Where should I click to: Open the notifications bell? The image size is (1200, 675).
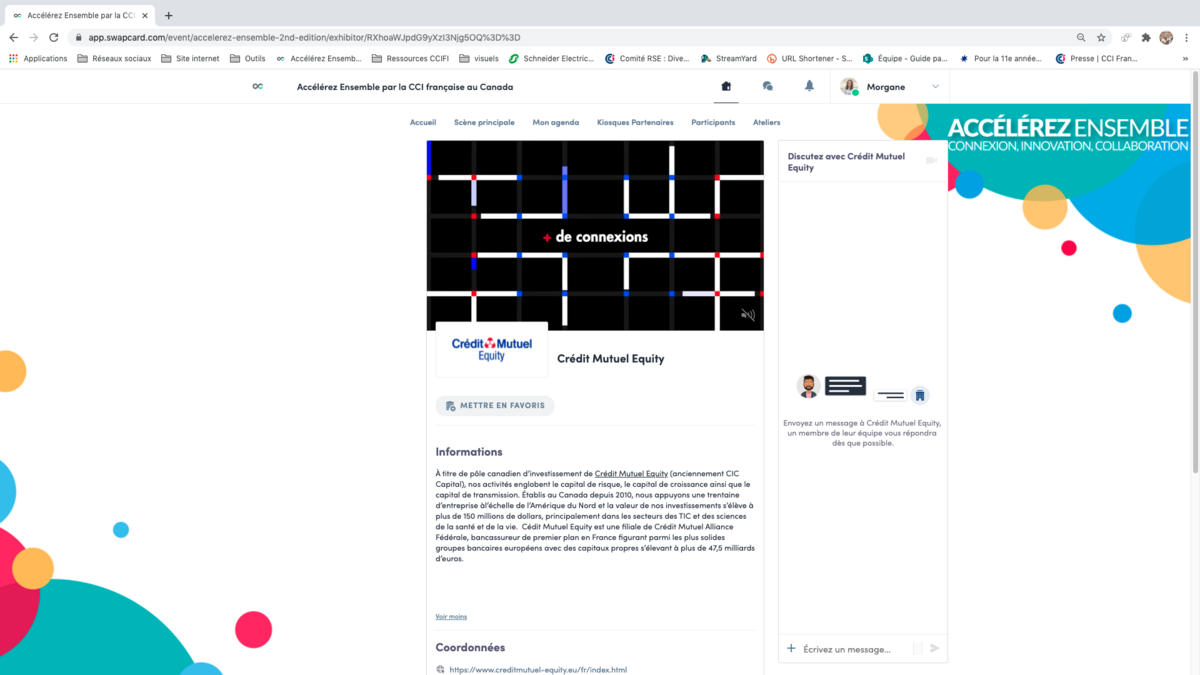[809, 87]
